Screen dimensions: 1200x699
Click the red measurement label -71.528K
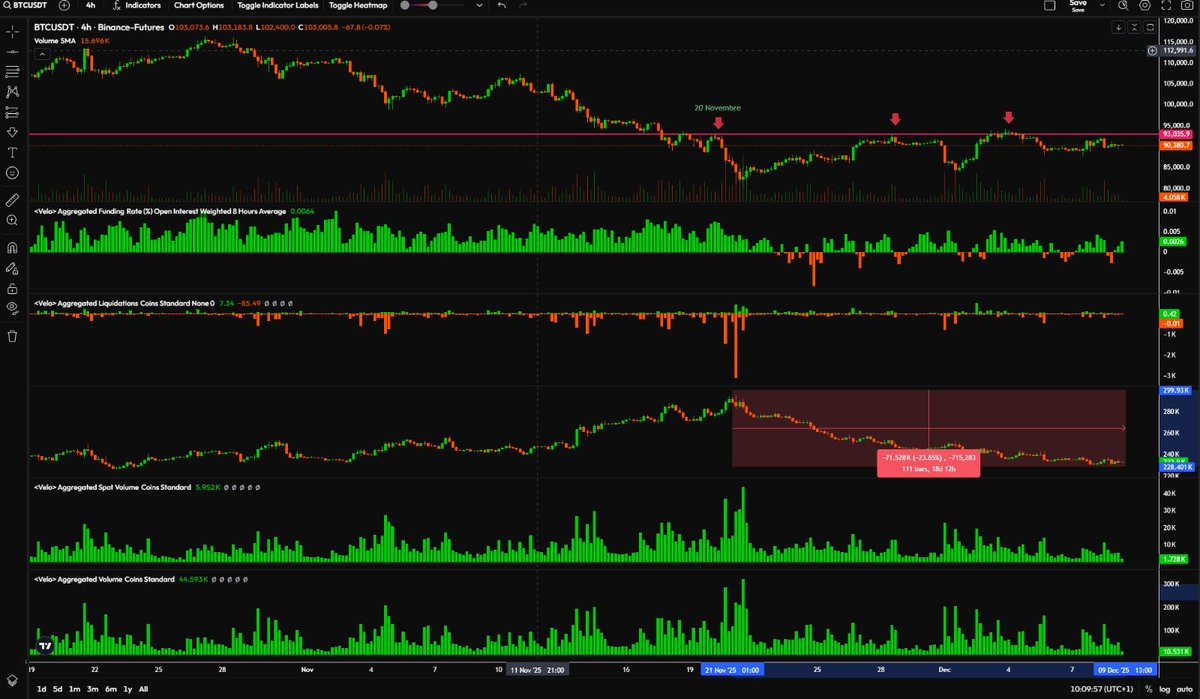click(x=930, y=463)
